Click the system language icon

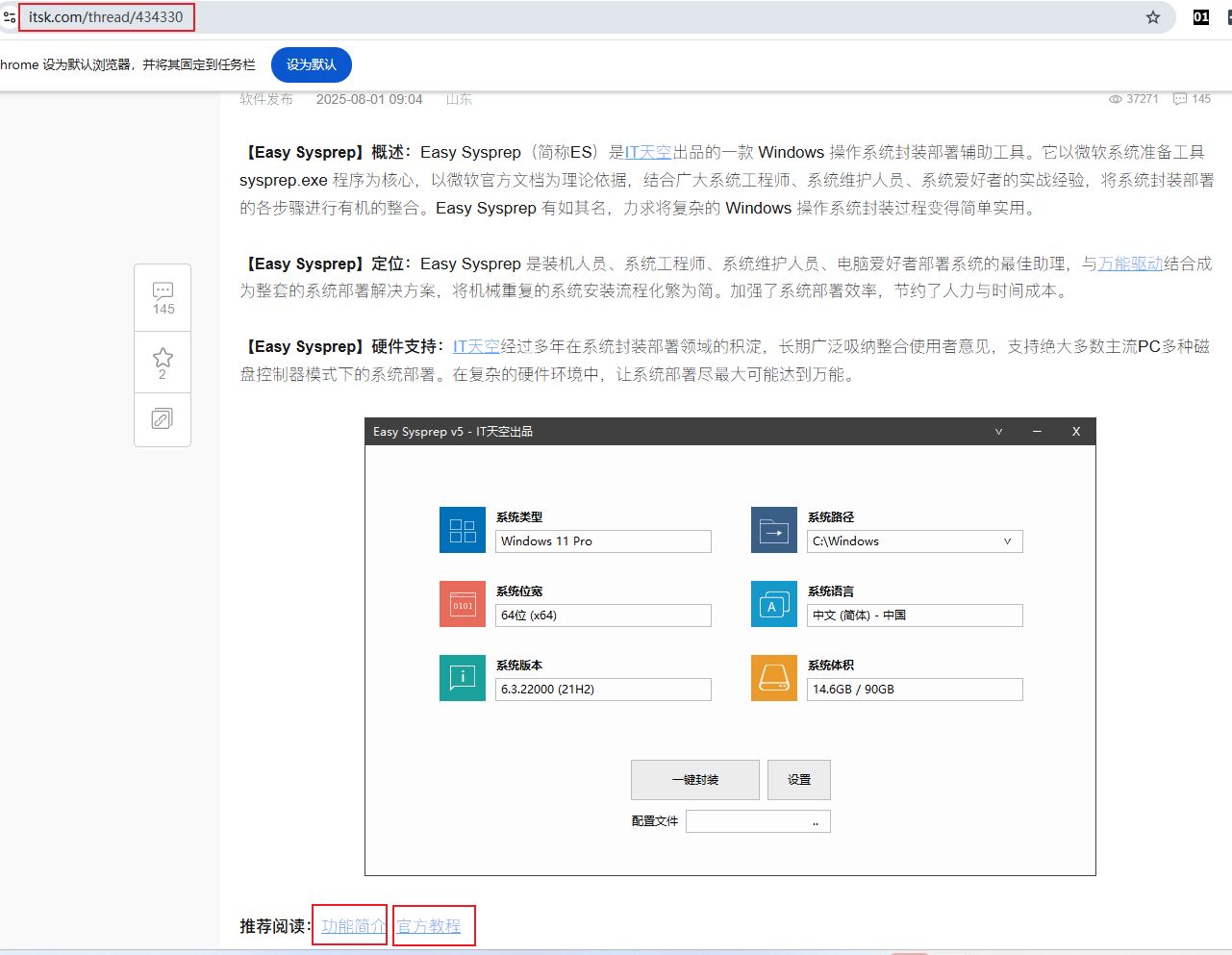[x=774, y=604]
